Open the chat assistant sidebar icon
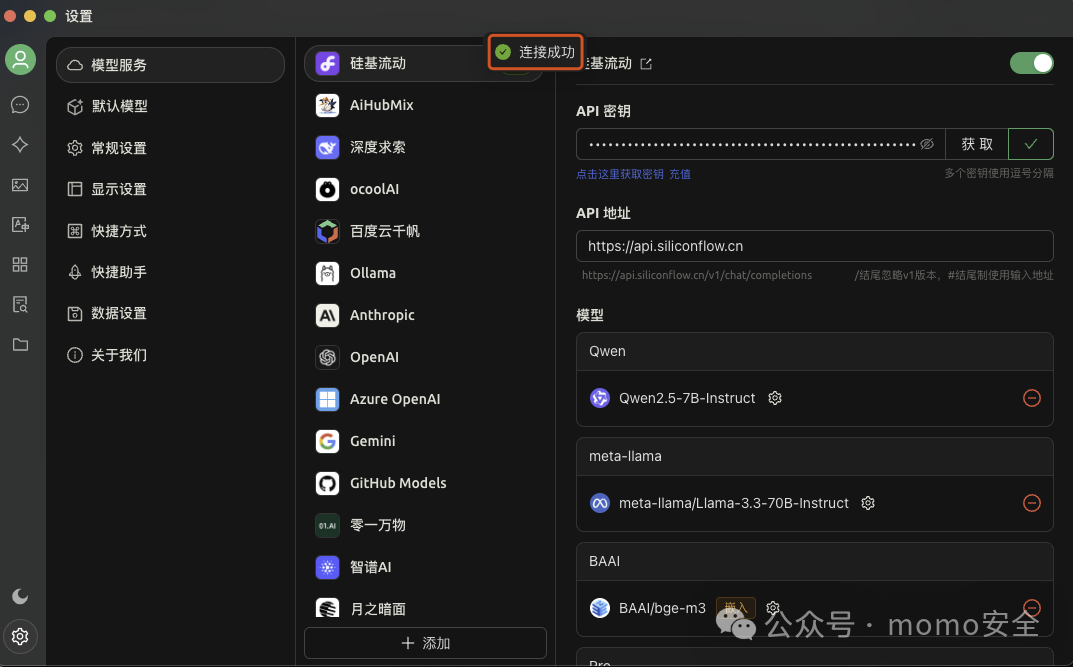This screenshot has width=1073, height=667. point(20,105)
